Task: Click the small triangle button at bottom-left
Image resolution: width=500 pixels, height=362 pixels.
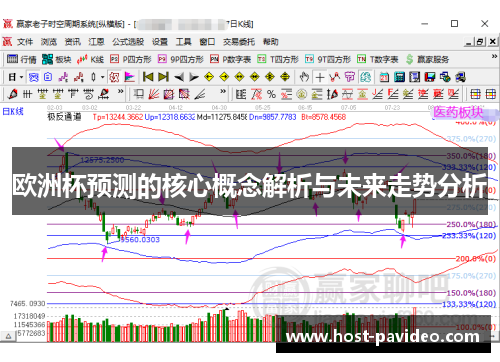Action: coord(8,336)
